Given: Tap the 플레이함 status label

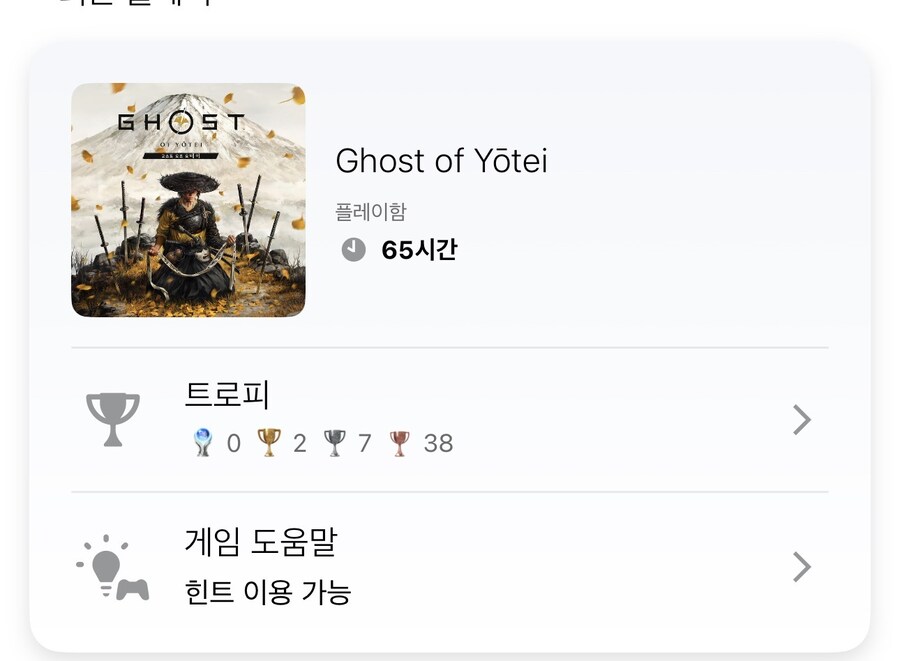Looking at the screenshot, I should (371, 212).
